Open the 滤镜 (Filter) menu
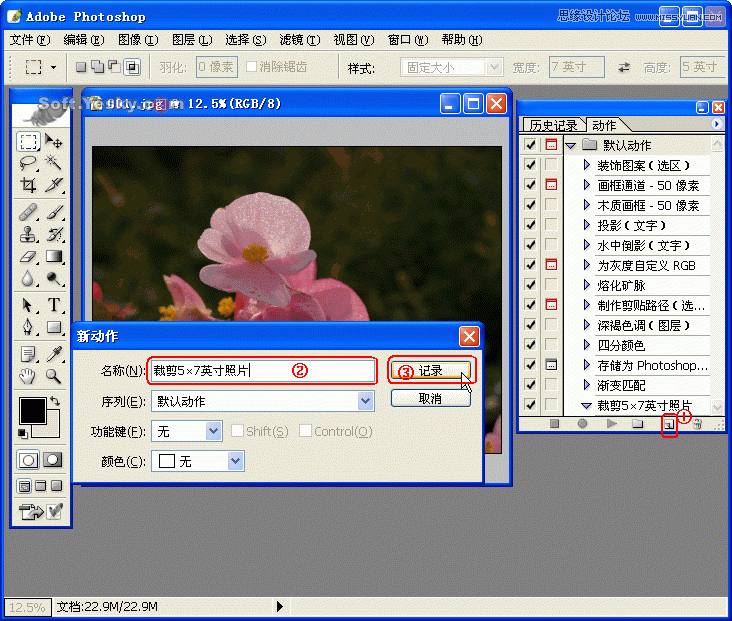The width and height of the screenshot is (732, 621). pyautogui.click(x=299, y=40)
